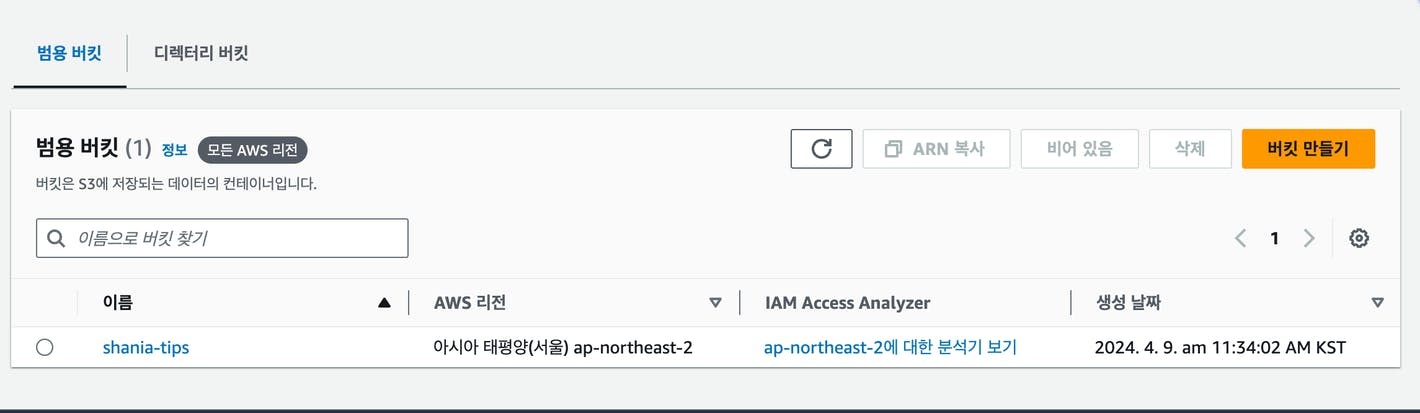Screen dimensions: 1420x413
Task: Click the 비어 있음 button
Action: click(1079, 148)
